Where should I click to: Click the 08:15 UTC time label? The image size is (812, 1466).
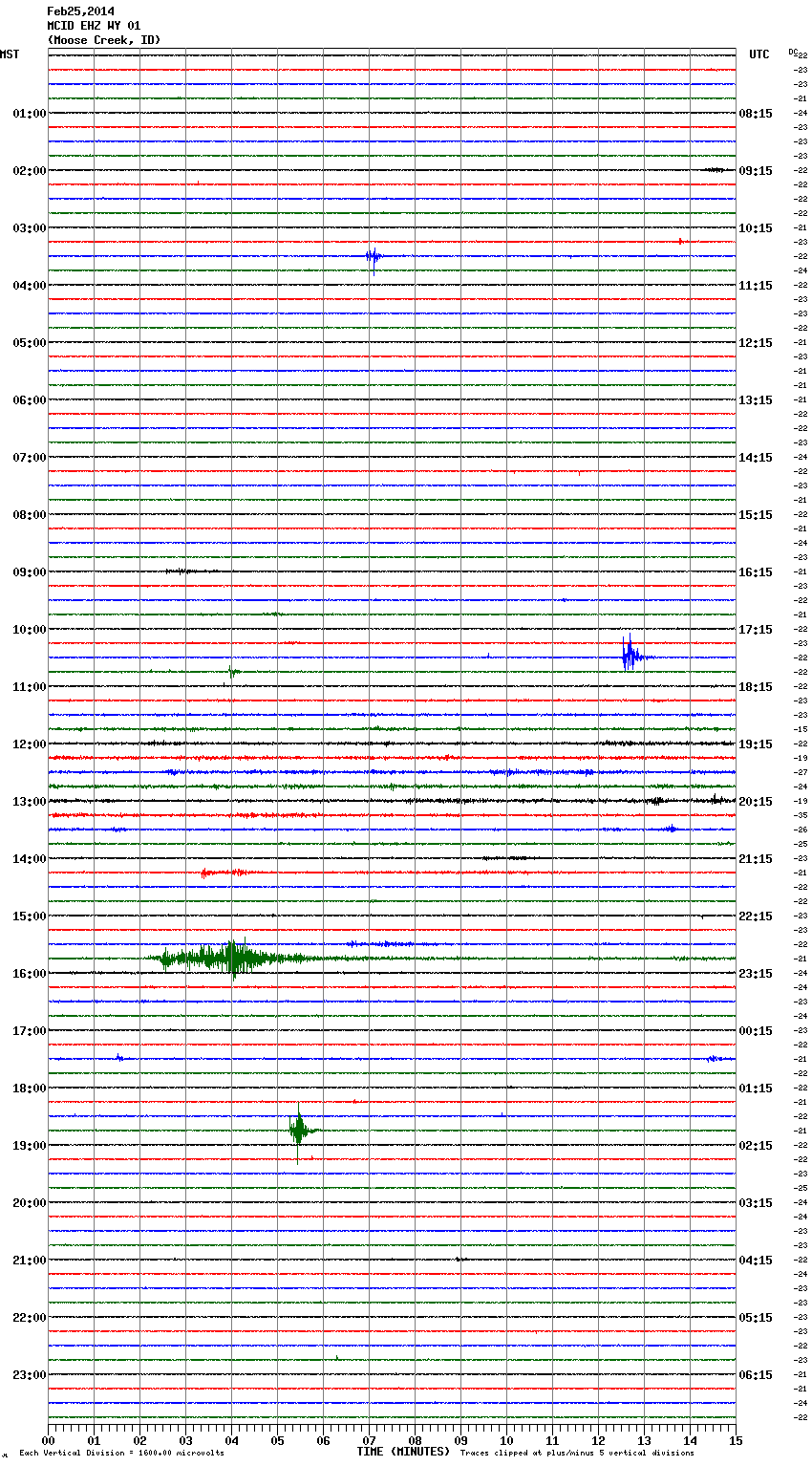(756, 114)
